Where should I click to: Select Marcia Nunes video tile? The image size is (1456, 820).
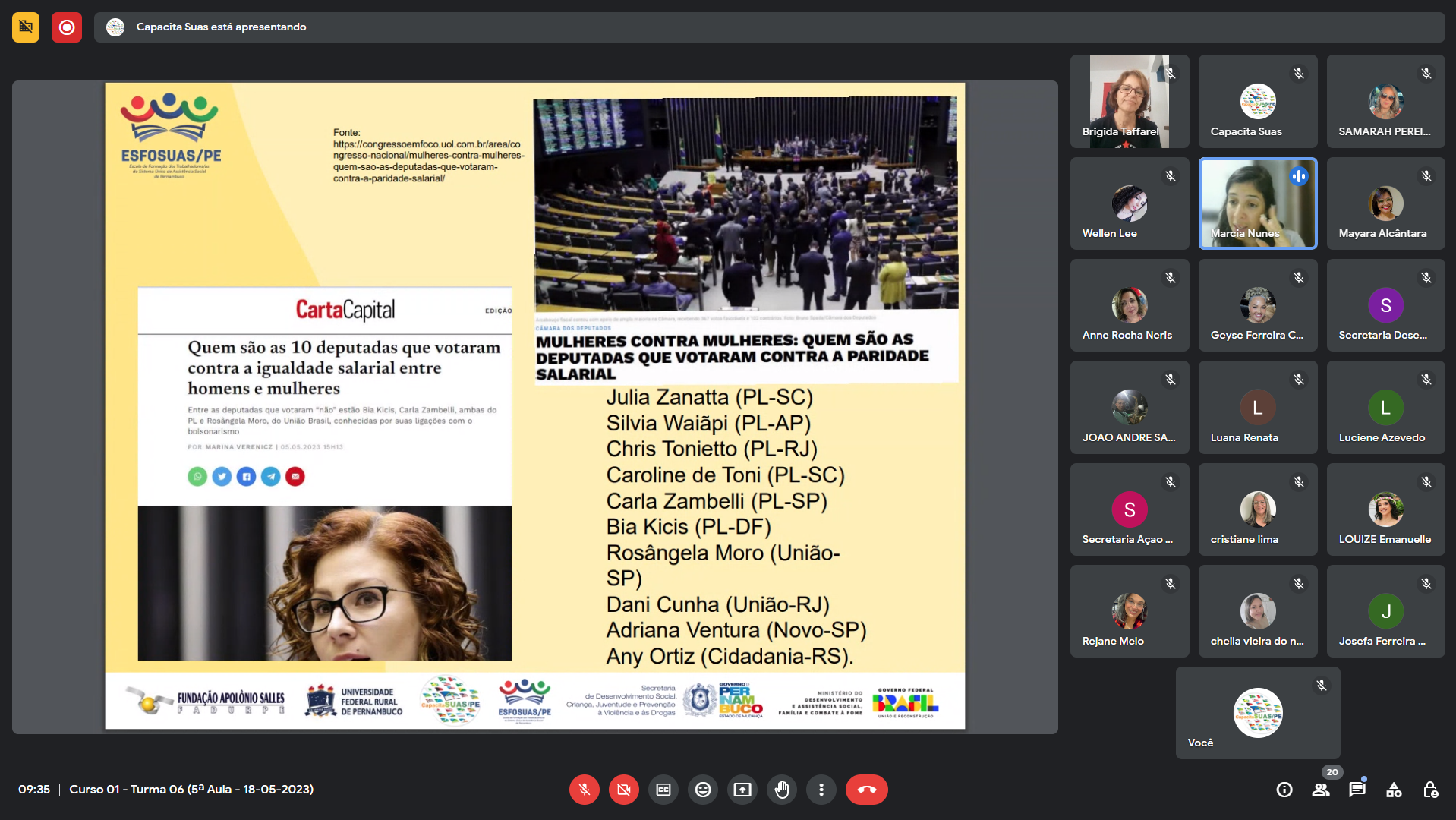(x=1257, y=203)
